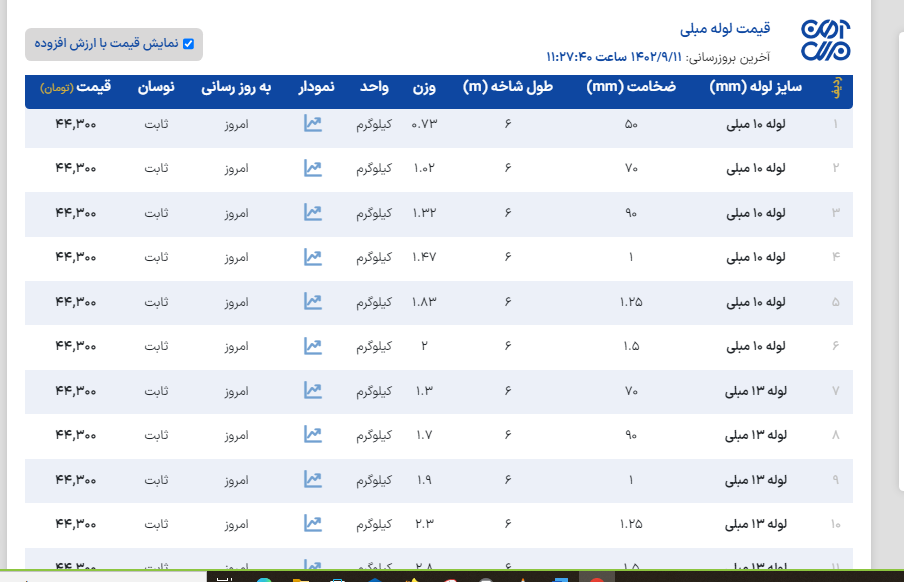
Task: View the chart icon in row 10 (weight 2.3)
Action: pyautogui.click(x=313, y=524)
